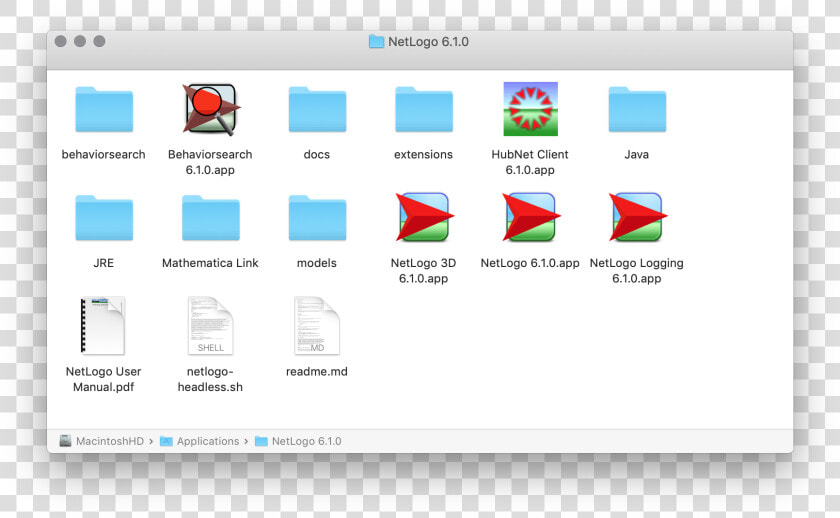Click the MacintoshHD drive icon in path bar
Viewport: 840px width, 518px height.
[65, 441]
